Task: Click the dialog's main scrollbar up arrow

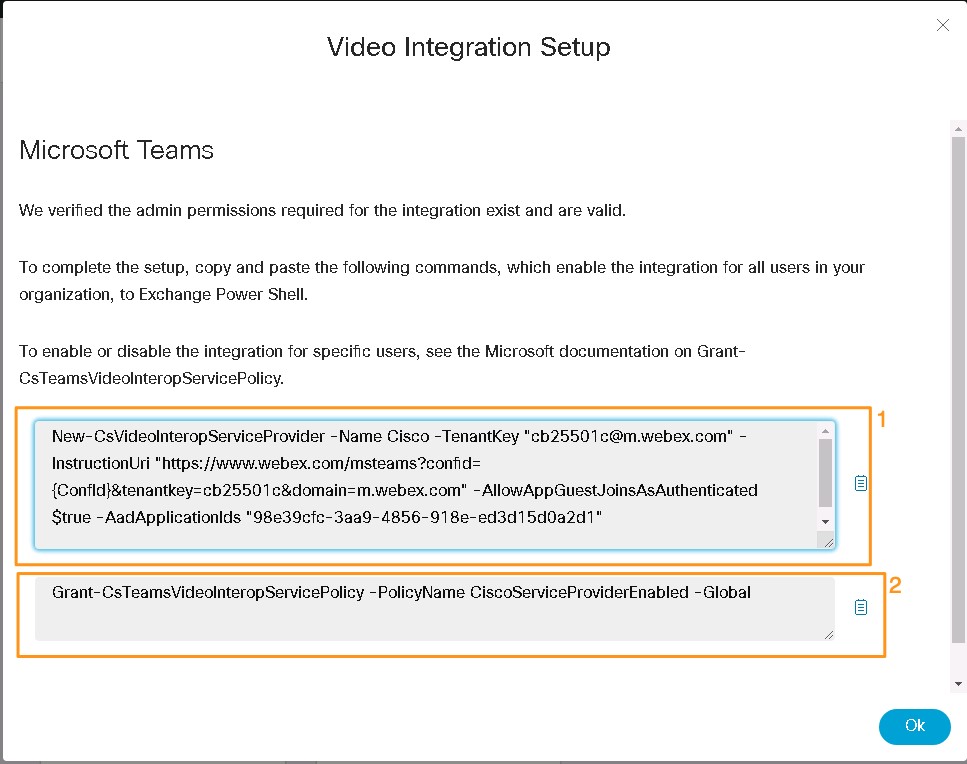Action: (x=958, y=129)
